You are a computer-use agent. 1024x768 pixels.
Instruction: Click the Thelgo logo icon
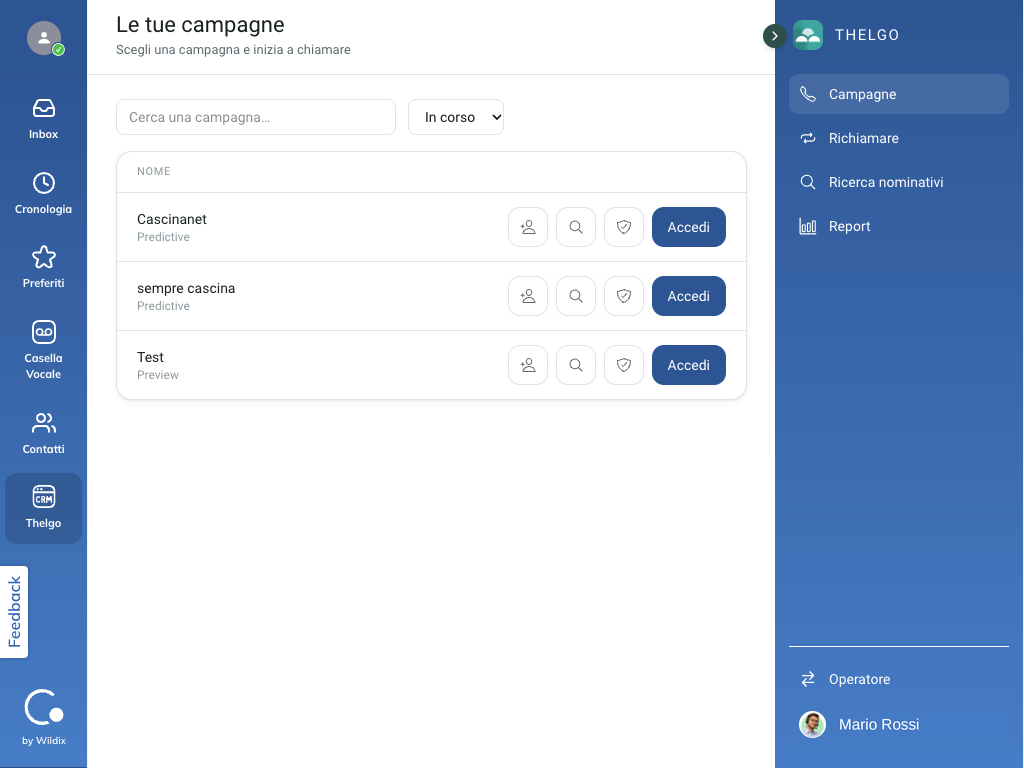click(x=808, y=35)
